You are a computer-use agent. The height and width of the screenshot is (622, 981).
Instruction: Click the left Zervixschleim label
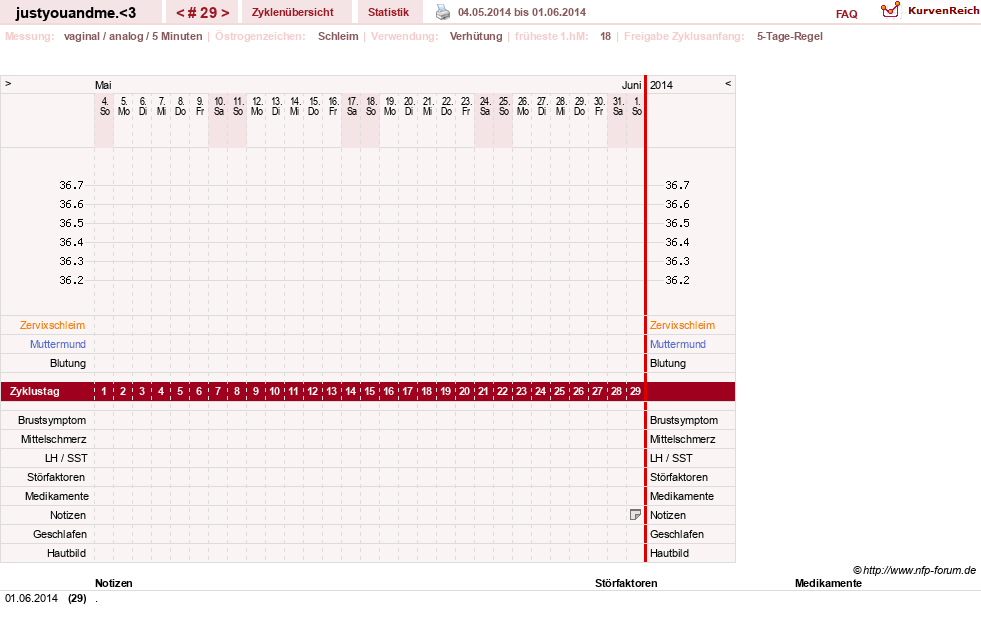(x=52, y=325)
